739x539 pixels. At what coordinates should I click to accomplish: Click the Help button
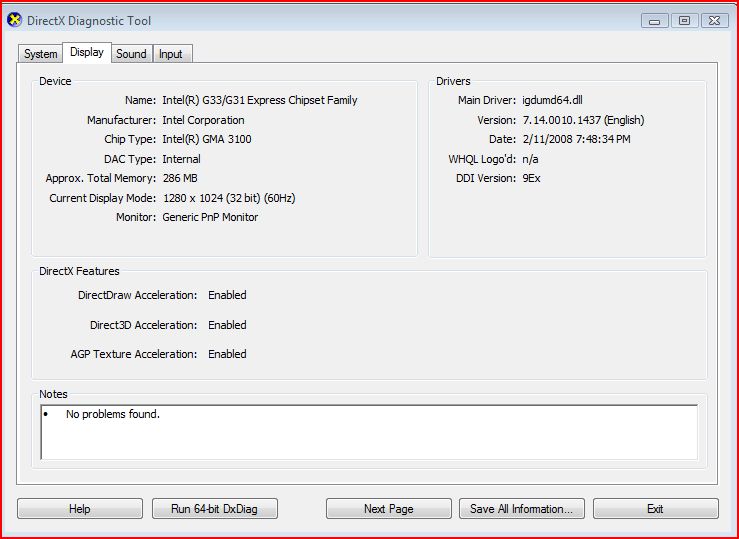tap(80, 509)
